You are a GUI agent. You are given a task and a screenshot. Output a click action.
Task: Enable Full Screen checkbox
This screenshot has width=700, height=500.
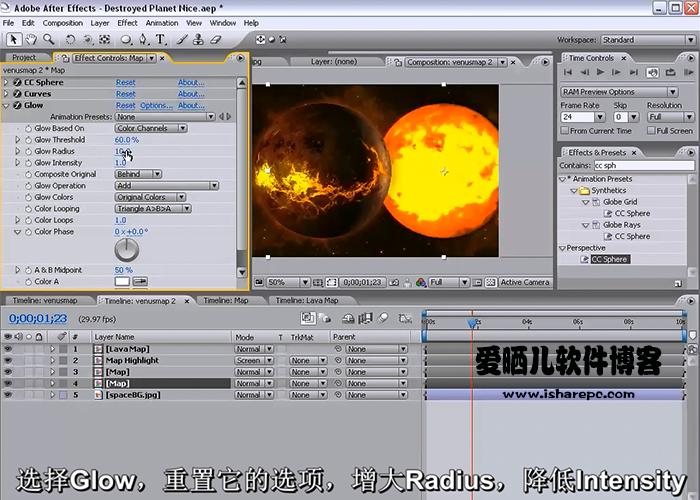coord(651,130)
